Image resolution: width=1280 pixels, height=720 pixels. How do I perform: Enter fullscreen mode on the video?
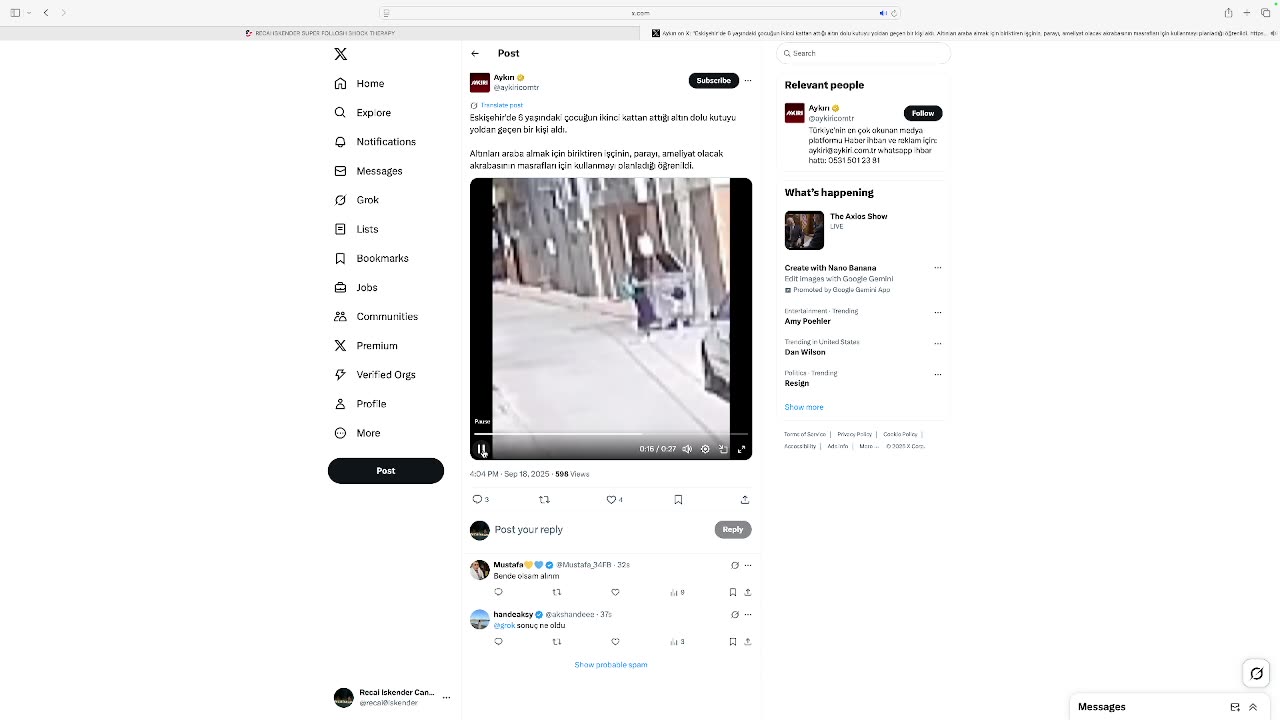tap(741, 449)
